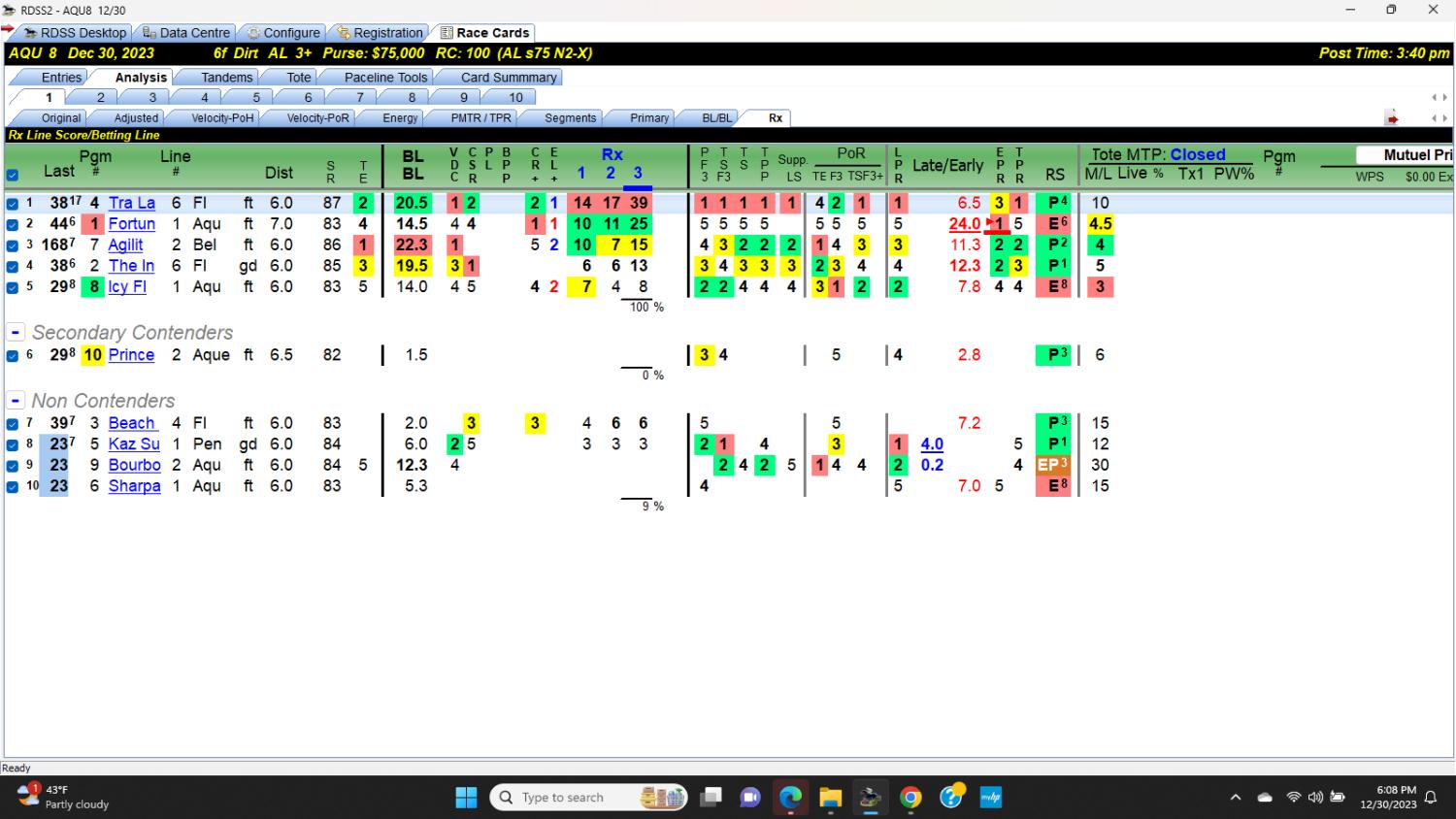Open the Agilit horse link
This screenshot has width=1456, height=819.
click(125, 245)
